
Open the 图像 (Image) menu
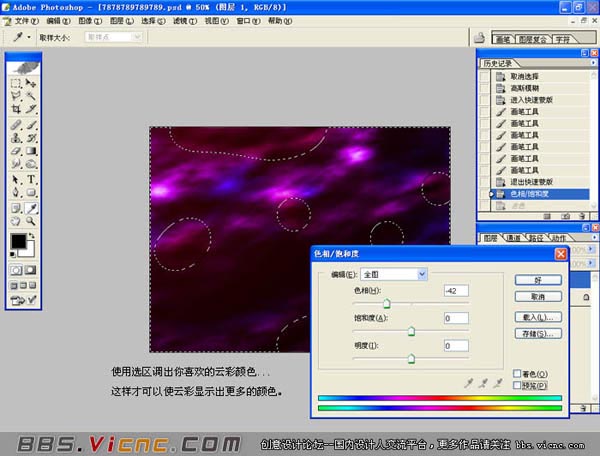(x=90, y=21)
